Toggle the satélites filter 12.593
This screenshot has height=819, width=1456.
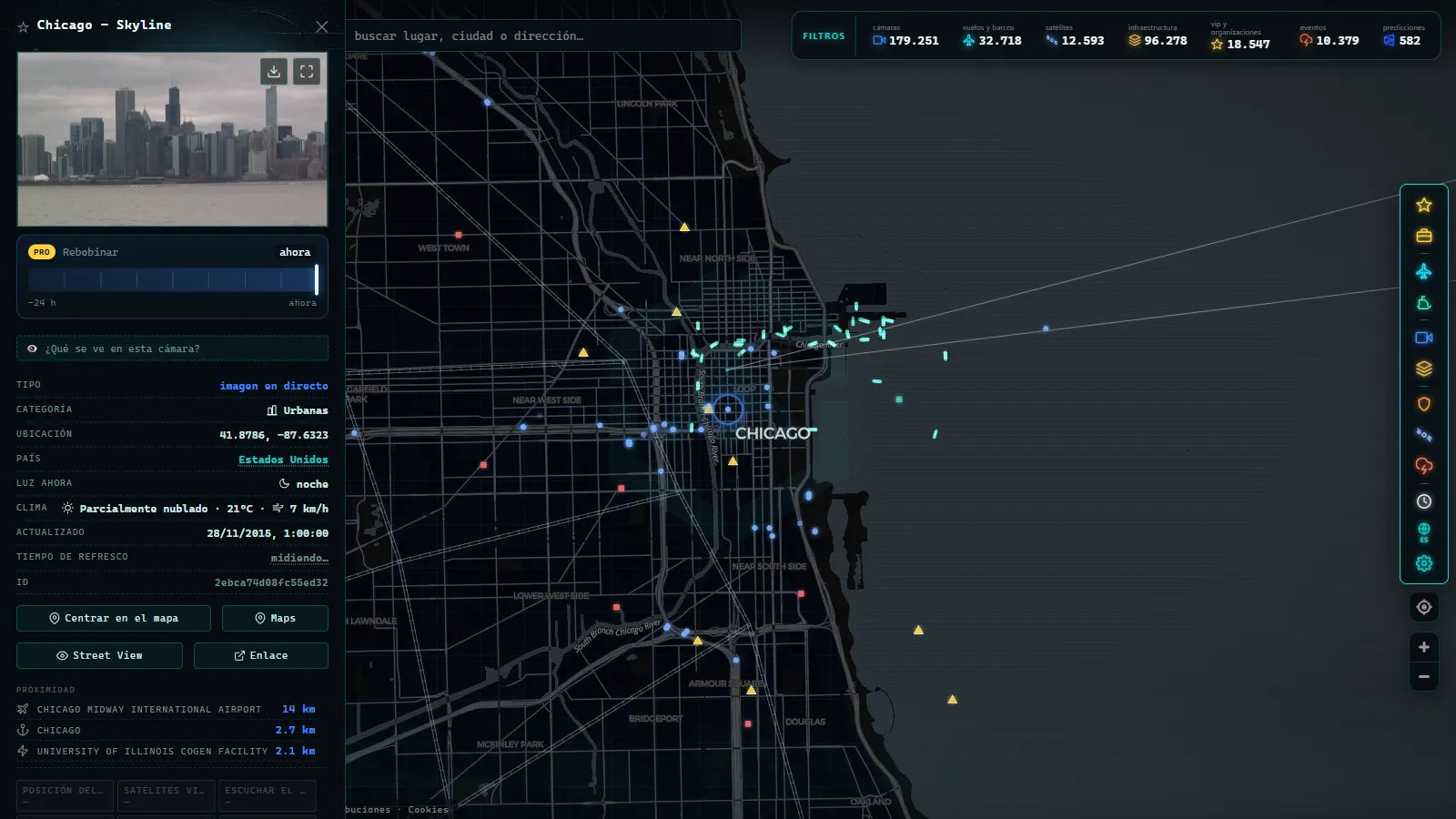tap(1075, 36)
